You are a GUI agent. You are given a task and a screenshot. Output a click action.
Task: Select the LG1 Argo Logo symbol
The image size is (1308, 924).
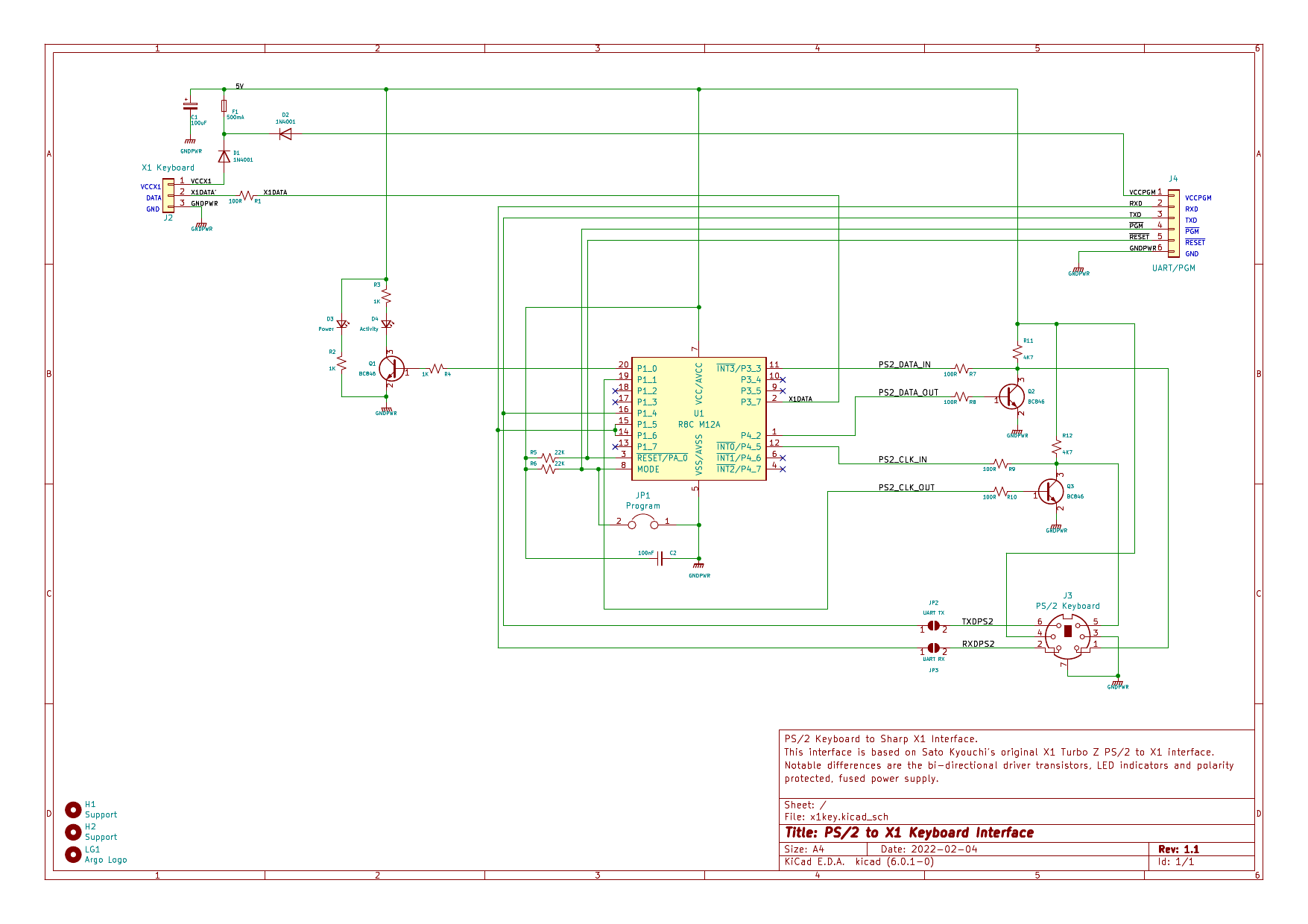click(73, 855)
